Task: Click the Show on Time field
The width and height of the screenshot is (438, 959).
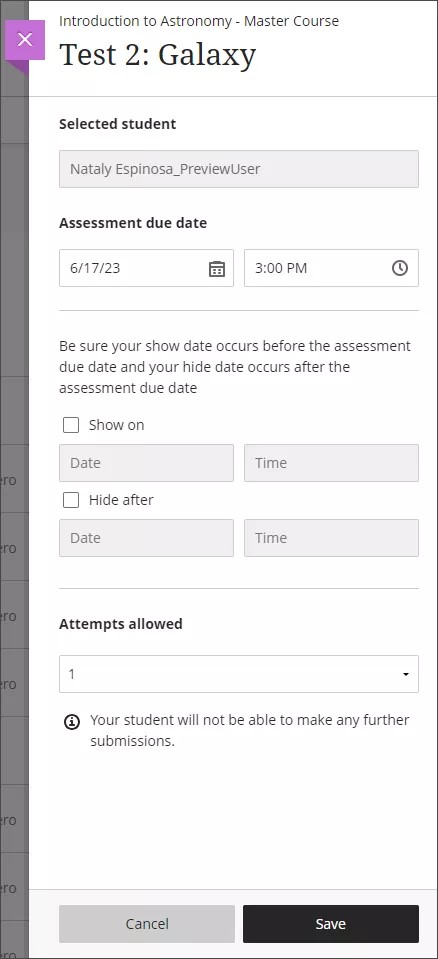Action: (331, 463)
